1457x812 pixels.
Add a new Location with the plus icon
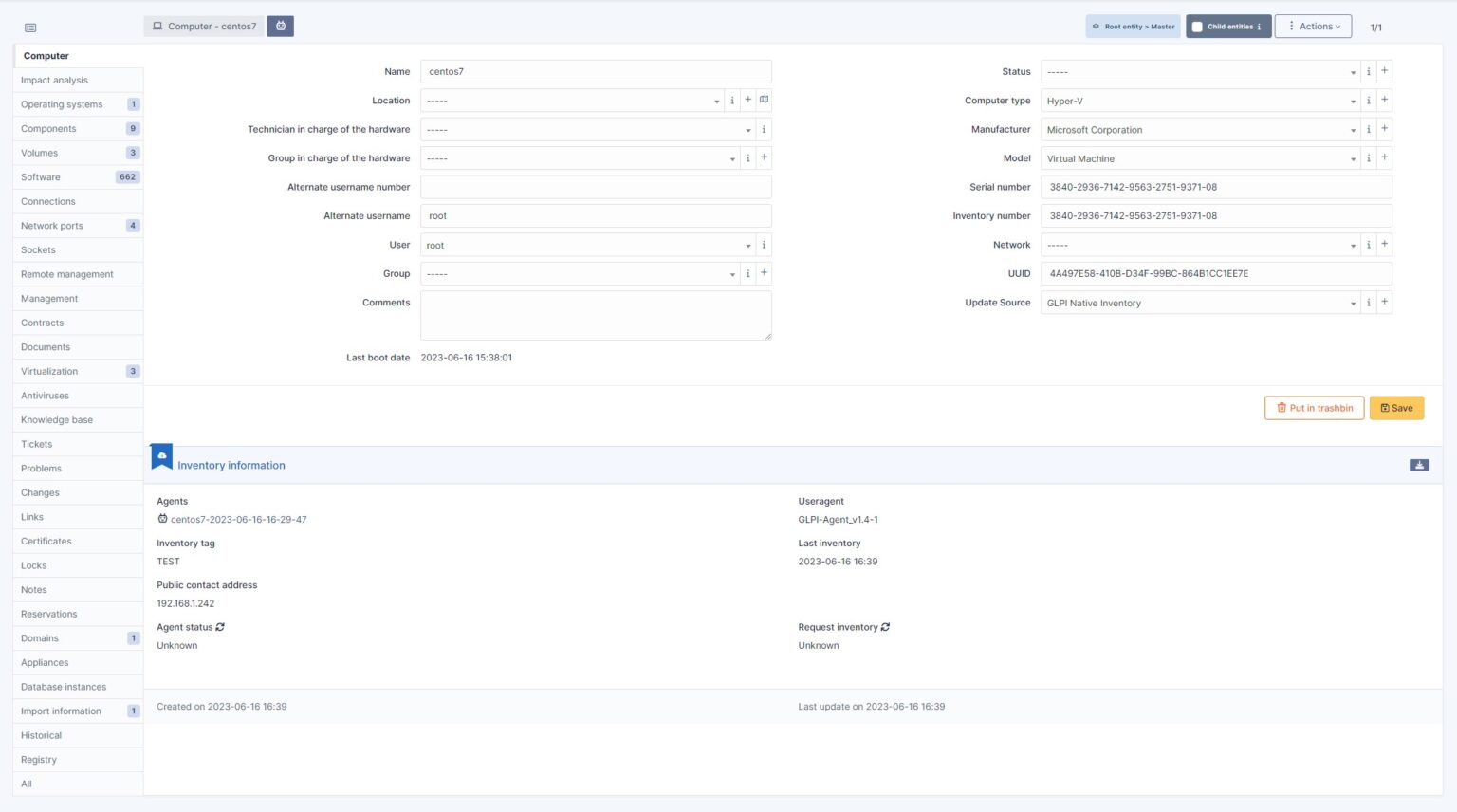pyautogui.click(x=747, y=100)
